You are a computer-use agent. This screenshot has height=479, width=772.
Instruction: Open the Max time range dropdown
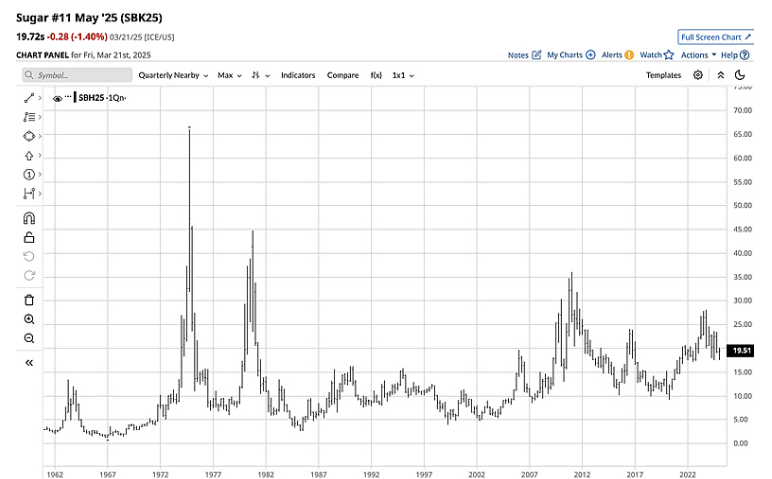coord(229,75)
